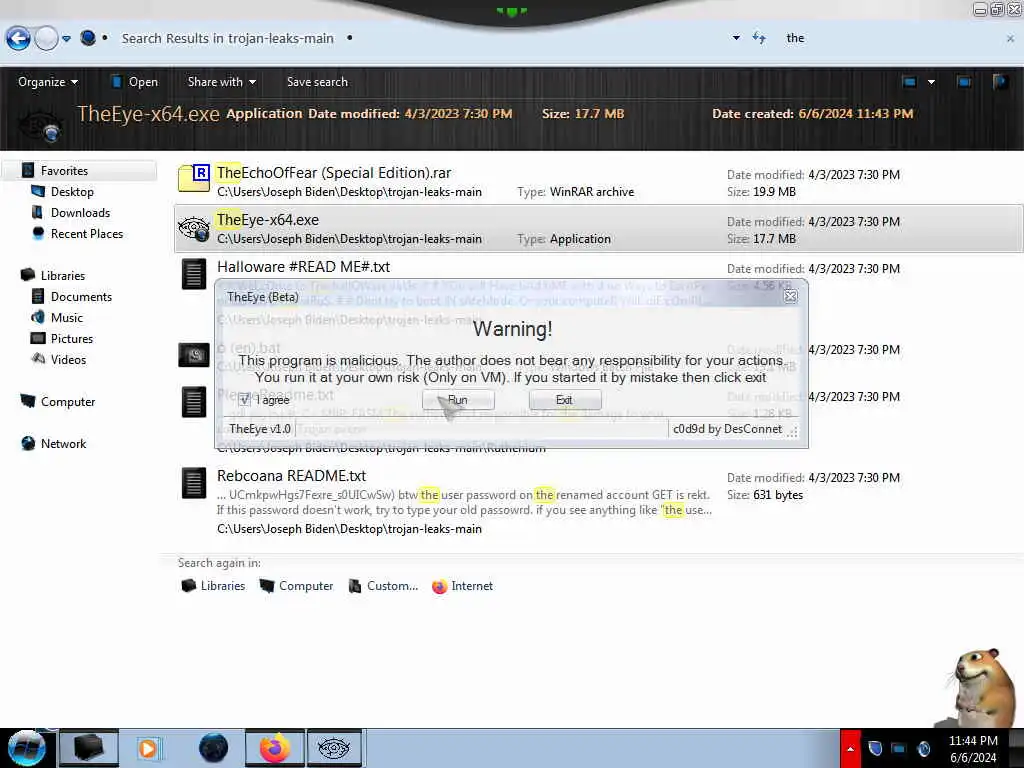Open Desktop in the navigation pane

click(x=72, y=191)
